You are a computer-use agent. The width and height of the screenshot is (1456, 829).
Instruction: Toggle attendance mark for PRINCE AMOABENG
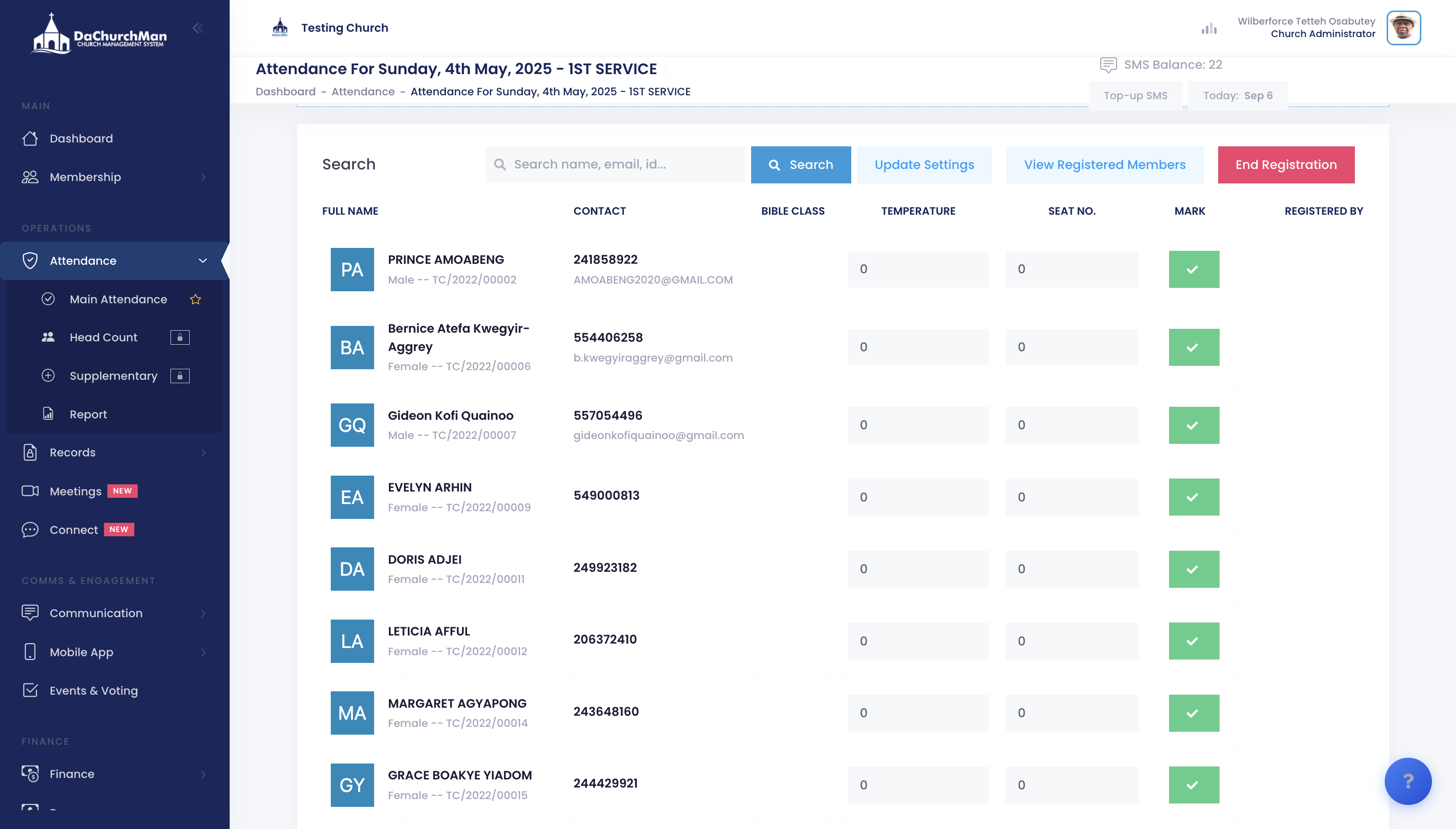tap(1194, 269)
